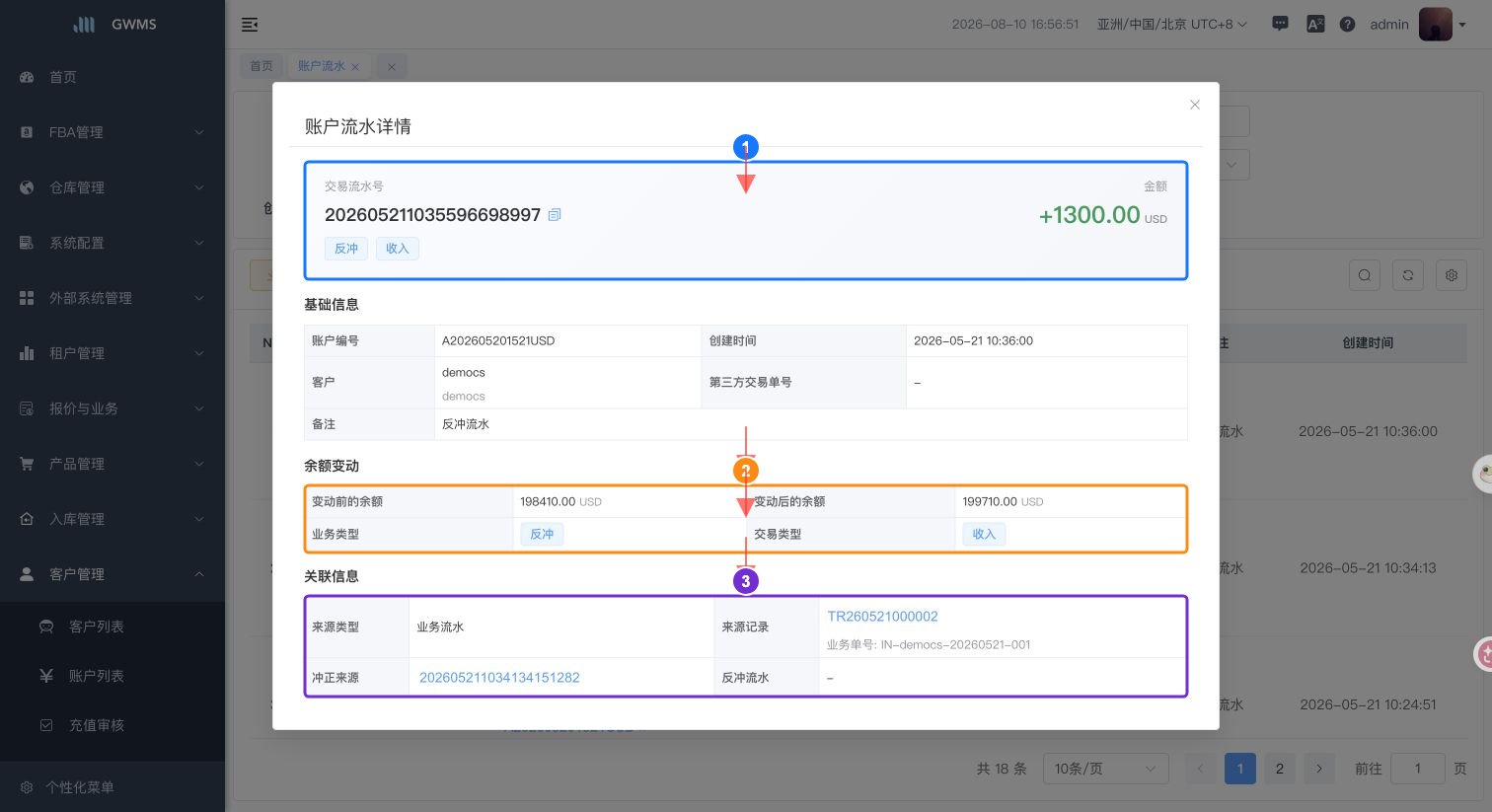
Task: Expand the 仓库管理 sidebar menu
Action: pyautogui.click(x=112, y=187)
